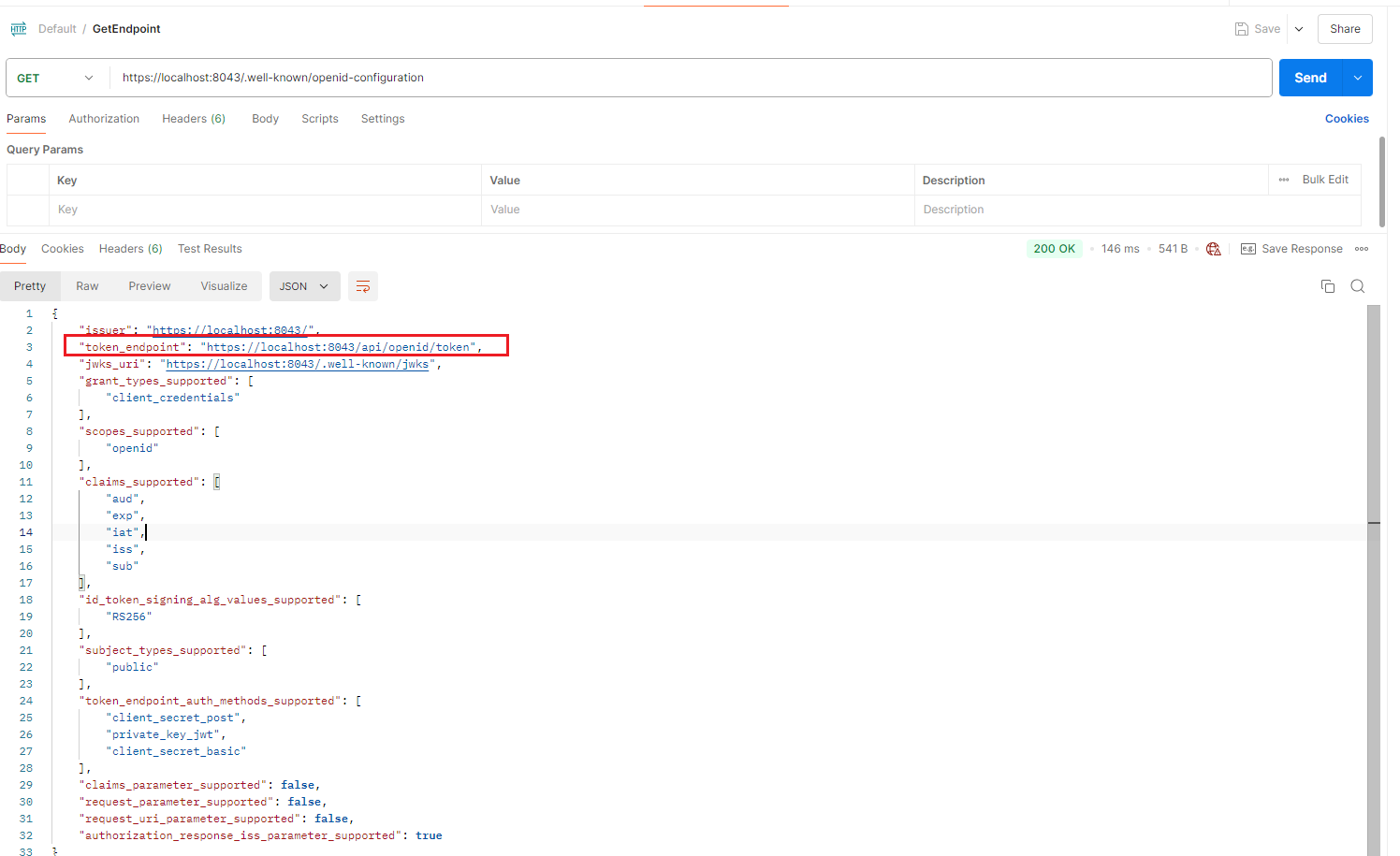Open response more options ellipsis
Screen dimensions: 1400x856
[x=1362, y=249]
